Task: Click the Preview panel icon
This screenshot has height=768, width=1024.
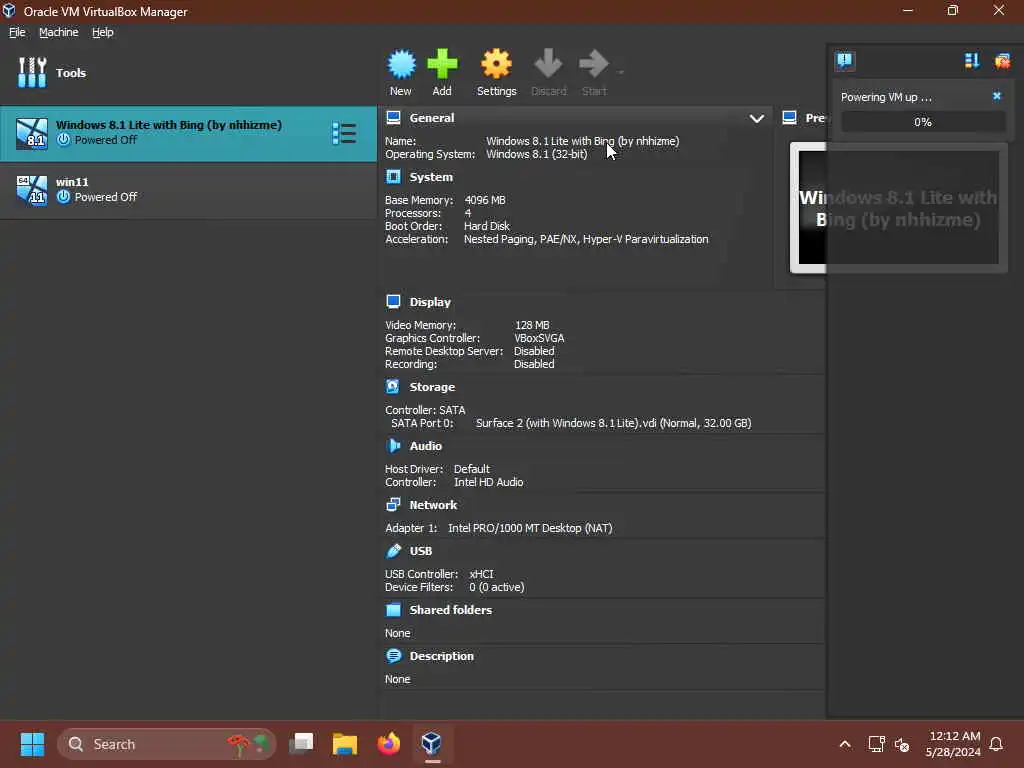Action: [790, 118]
